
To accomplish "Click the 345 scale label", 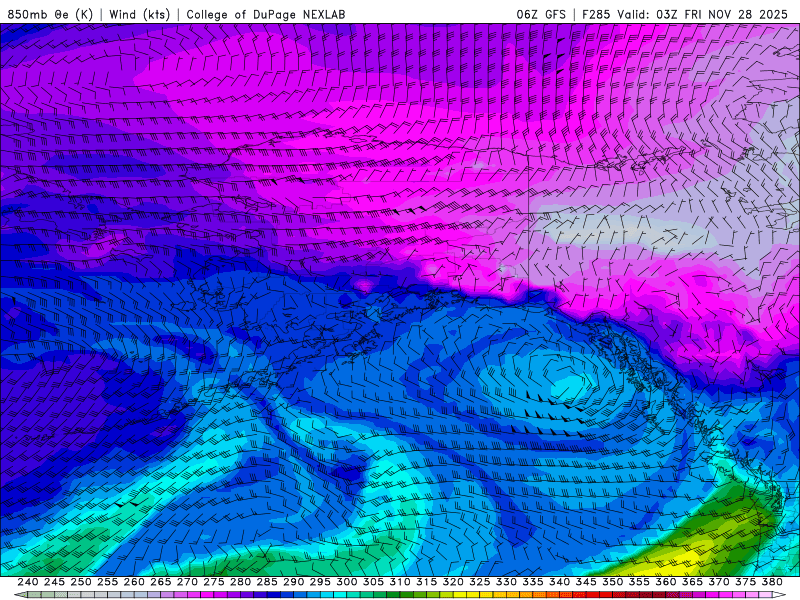I will pos(586,582).
